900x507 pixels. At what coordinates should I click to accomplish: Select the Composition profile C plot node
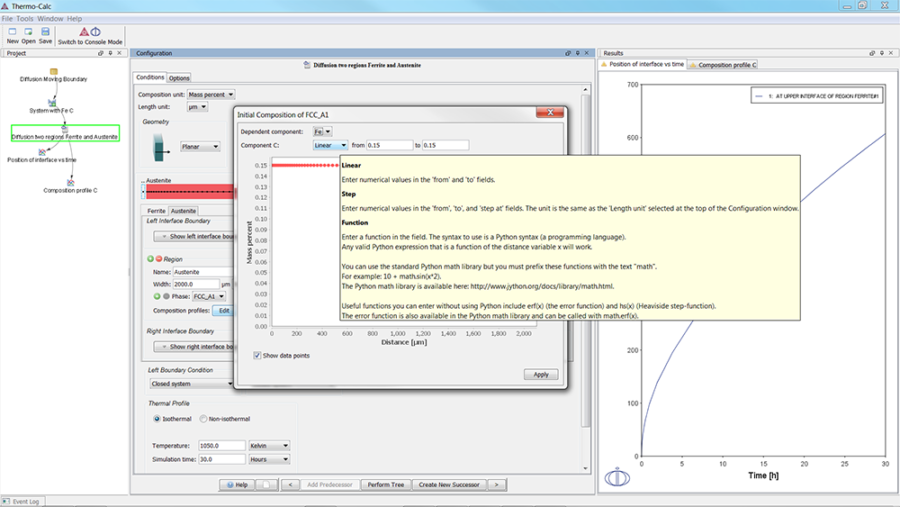click(70, 183)
